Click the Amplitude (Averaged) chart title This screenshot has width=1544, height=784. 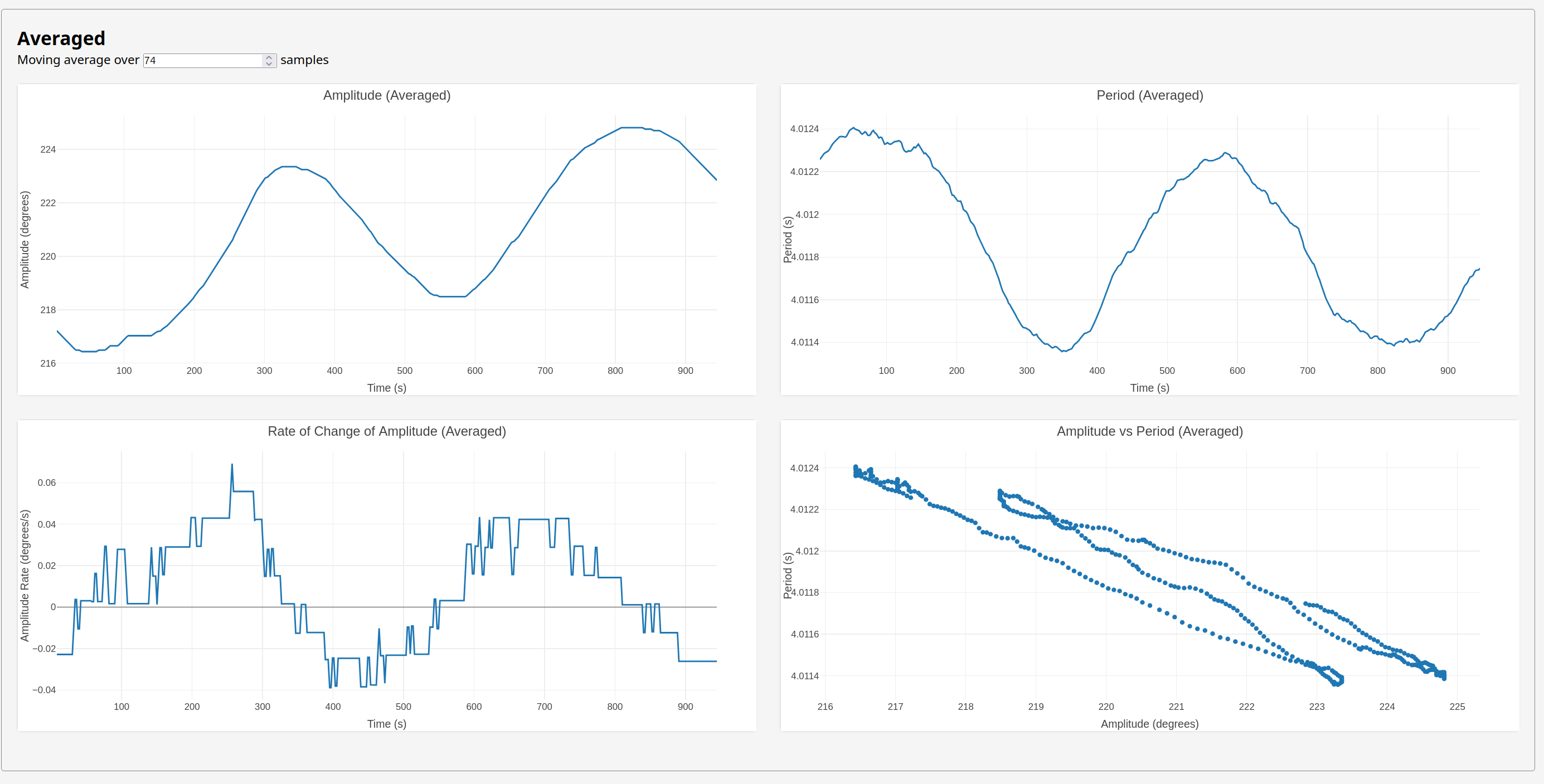(387, 95)
